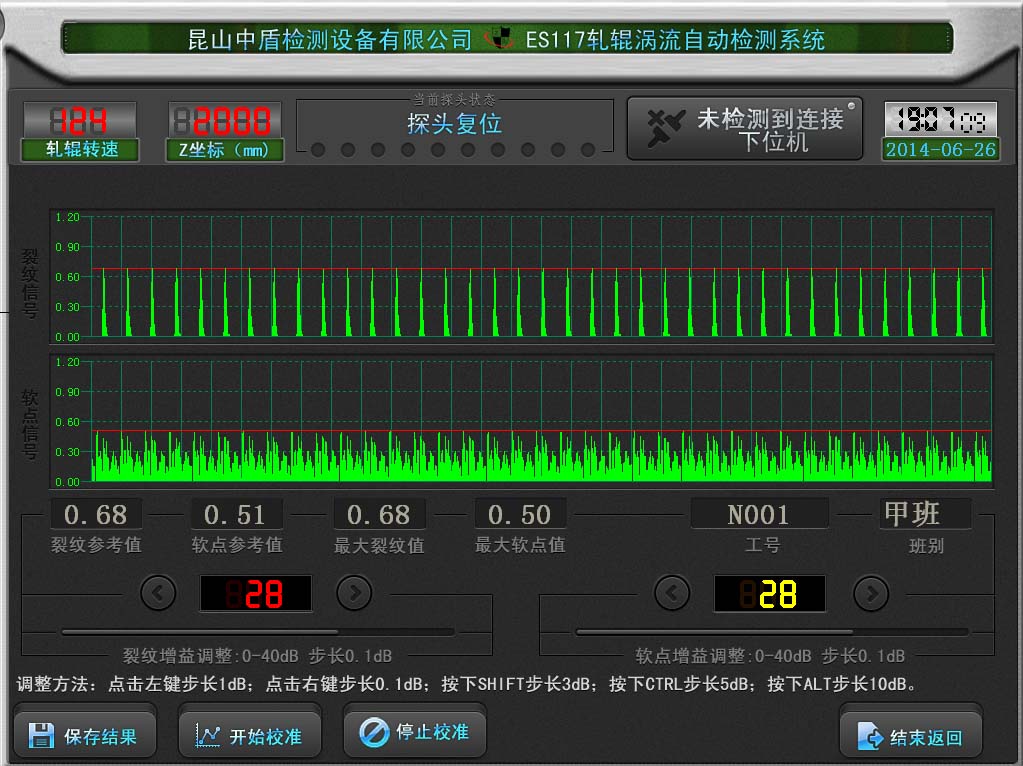Click the 昆山中盾检测设备有限公司 company name
The height and width of the screenshot is (766, 1023).
point(330,39)
